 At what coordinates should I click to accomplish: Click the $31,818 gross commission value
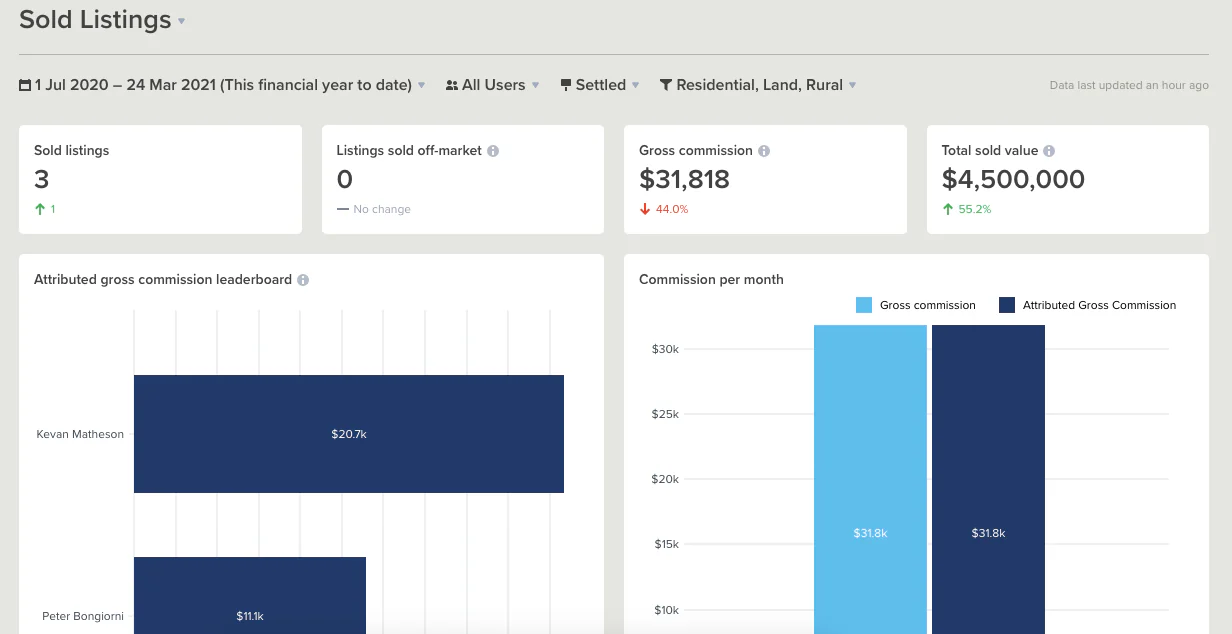coord(684,180)
